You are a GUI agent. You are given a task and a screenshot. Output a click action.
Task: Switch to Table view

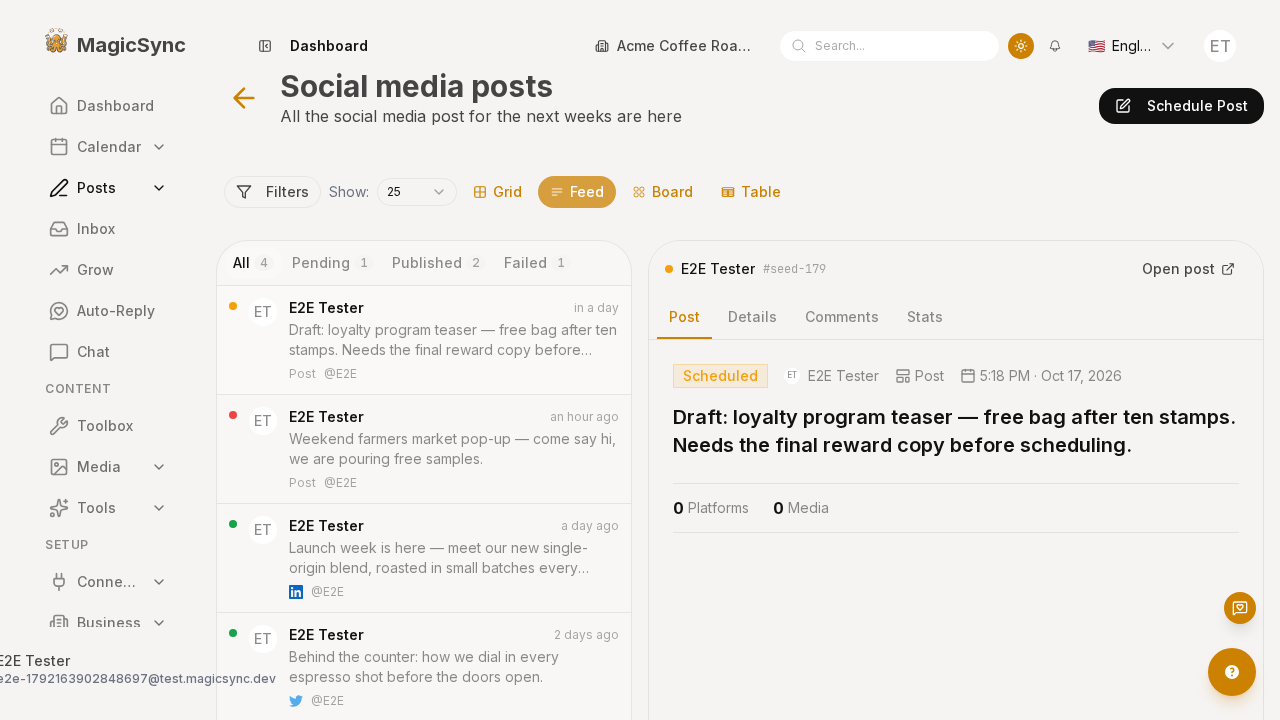[x=751, y=192]
